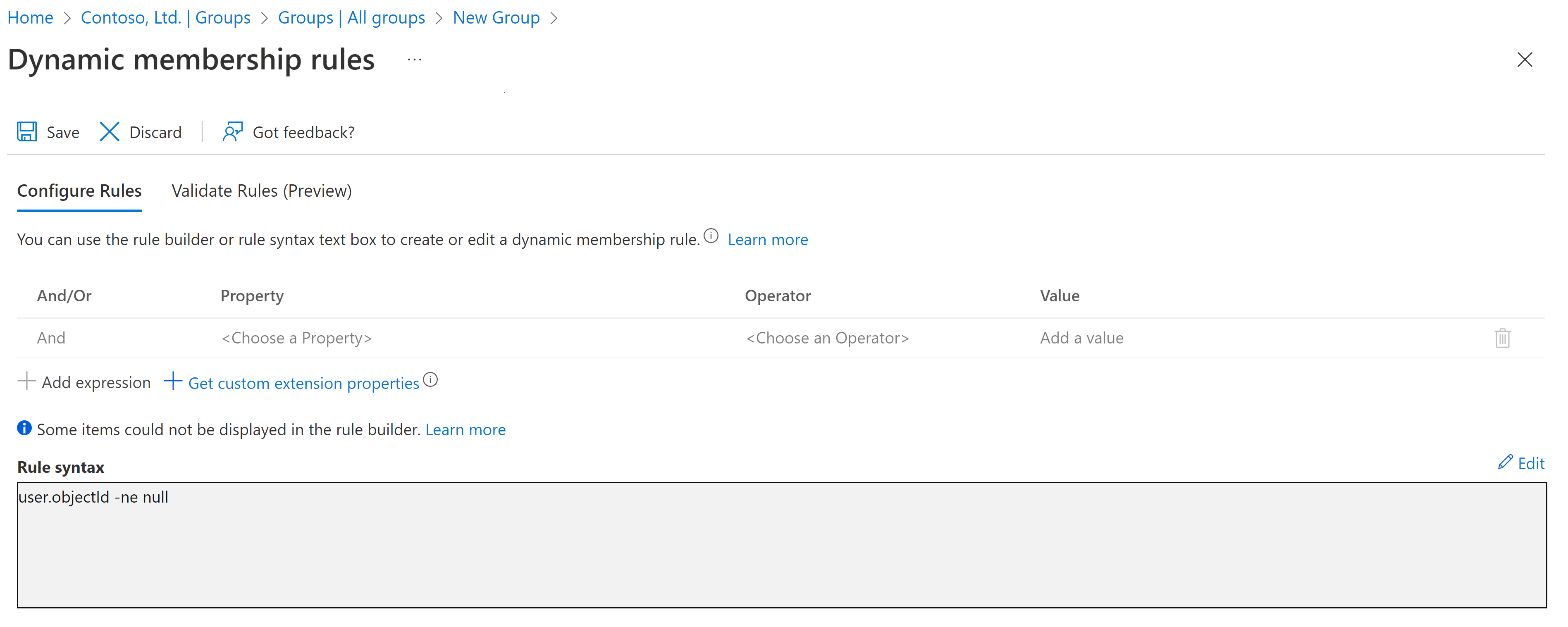Viewport: 1568px width, 627px height.
Task: Open Groups | All groups breadcrumb
Action: [x=351, y=18]
